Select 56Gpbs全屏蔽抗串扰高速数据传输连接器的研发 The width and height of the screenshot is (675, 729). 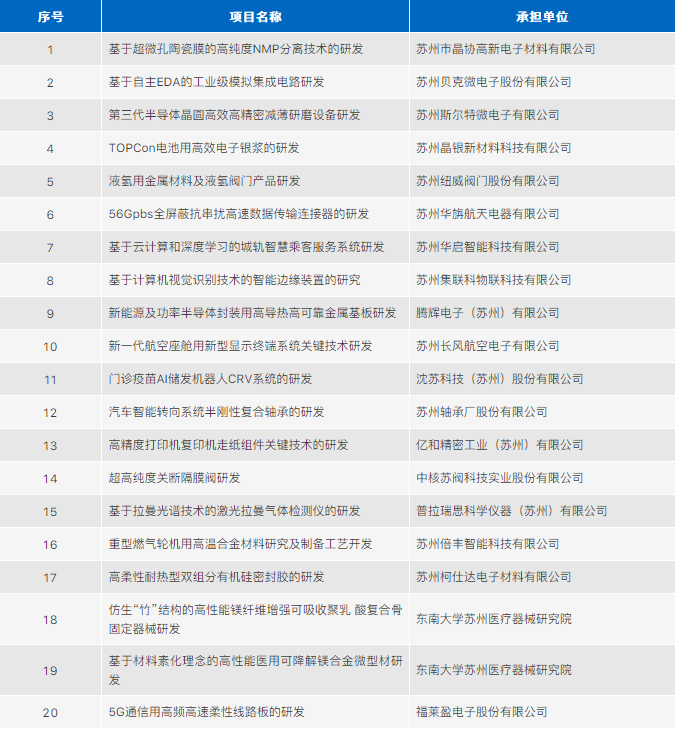click(x=238, y=214)
